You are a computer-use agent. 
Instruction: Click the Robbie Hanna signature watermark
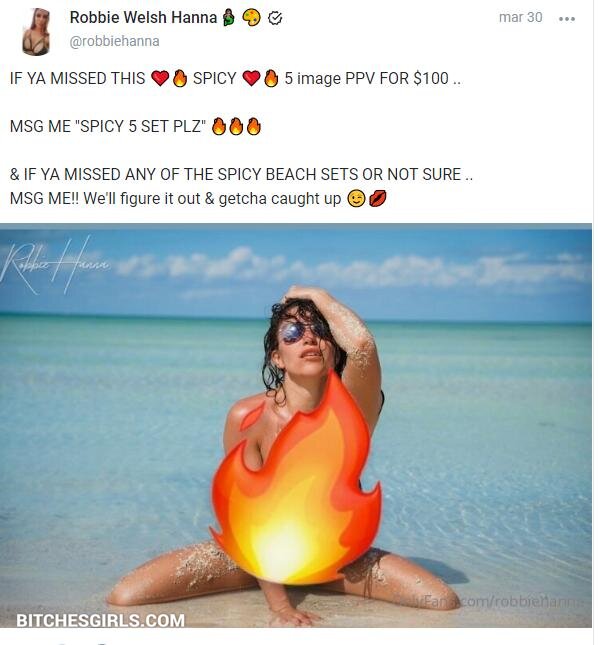(x=54, y=265)
